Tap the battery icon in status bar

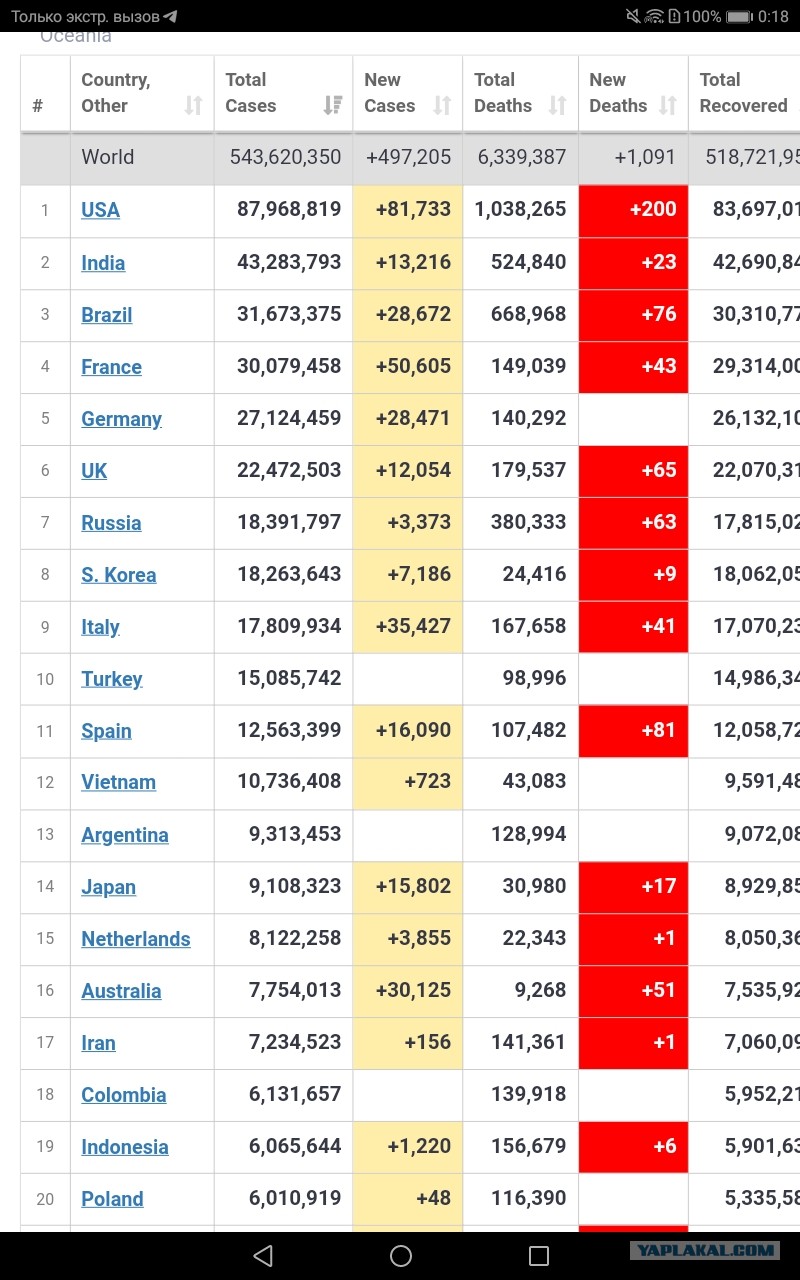[740, 16]
